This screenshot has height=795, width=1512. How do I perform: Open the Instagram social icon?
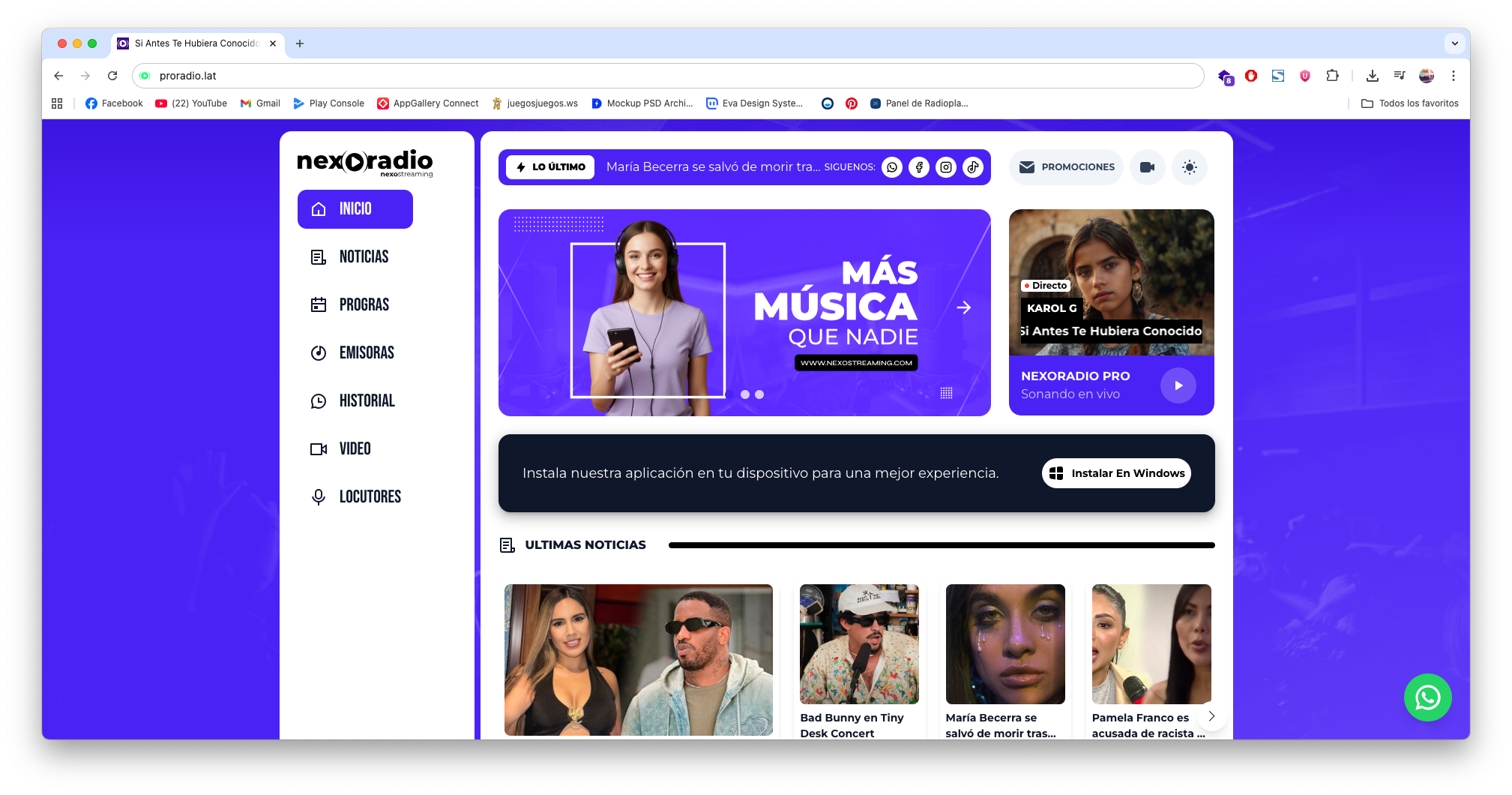click(945, 167)
